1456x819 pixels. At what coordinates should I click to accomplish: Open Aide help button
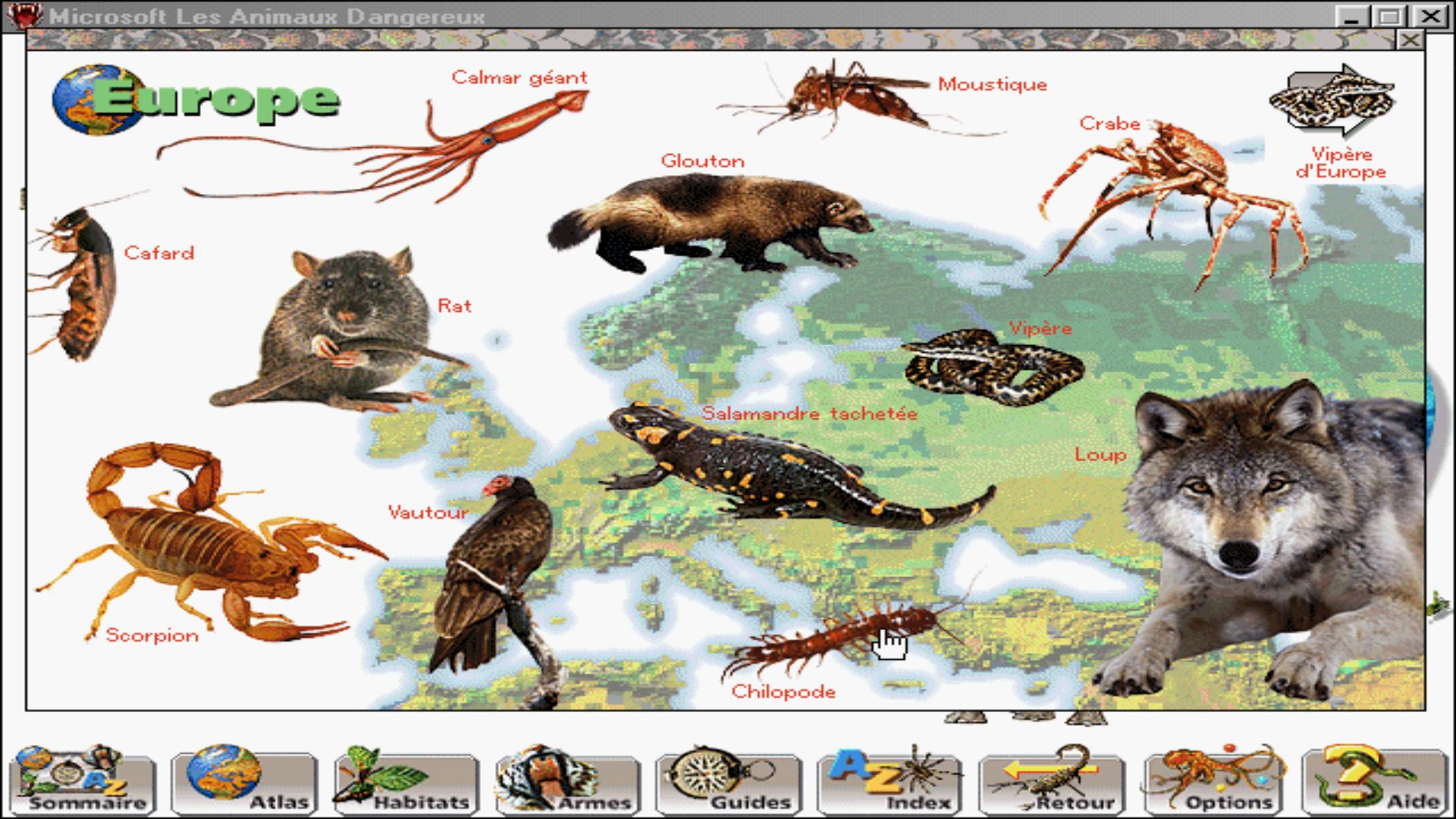pyautogui.click(x=1375, y=781)
